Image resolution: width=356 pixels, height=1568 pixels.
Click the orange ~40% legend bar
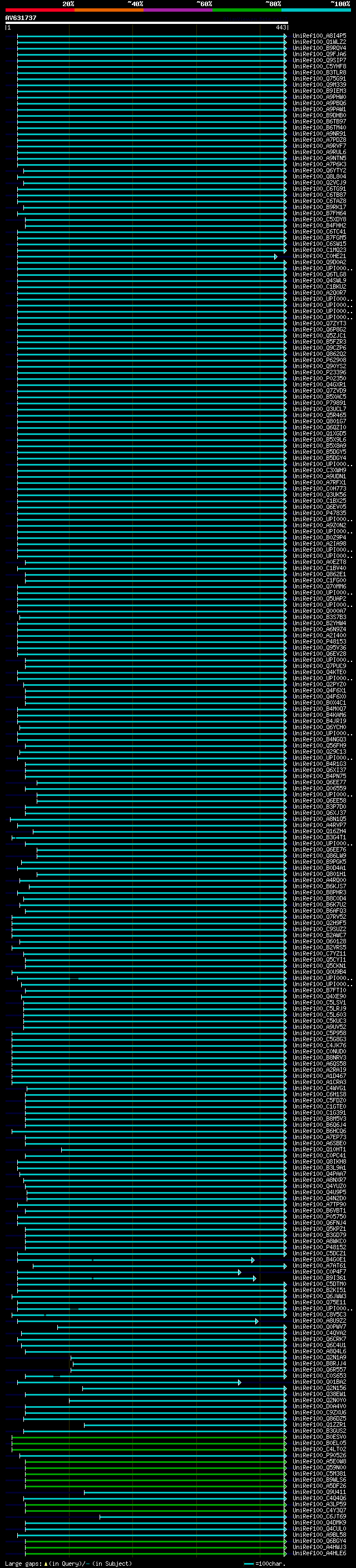(109, 10)
